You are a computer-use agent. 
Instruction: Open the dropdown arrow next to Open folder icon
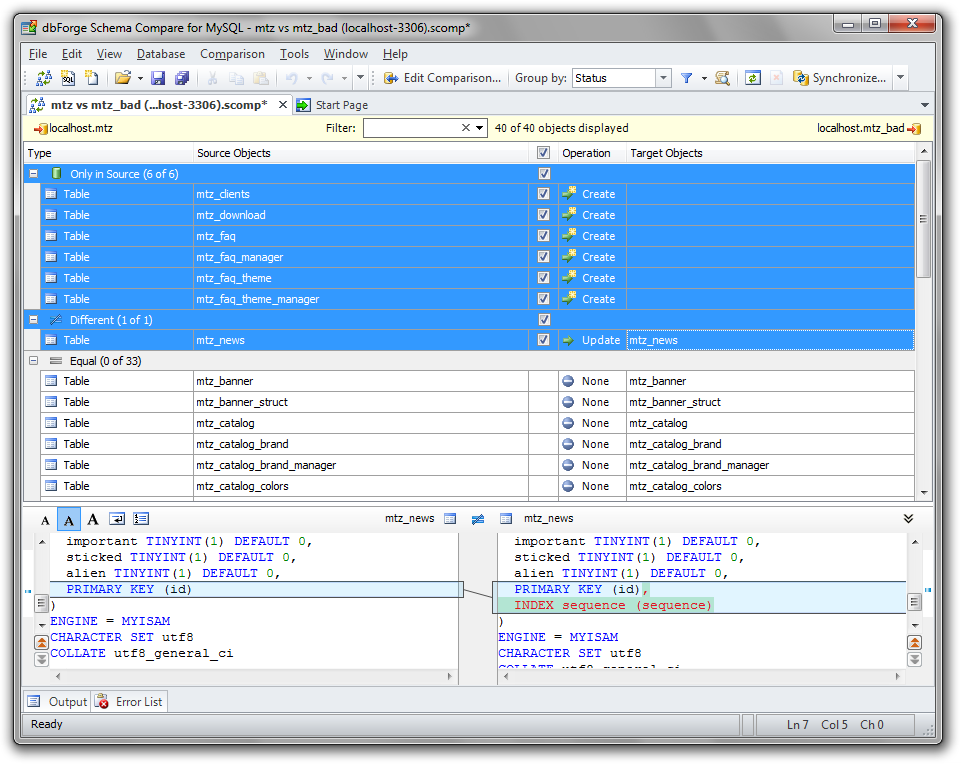tap(140, 79)
